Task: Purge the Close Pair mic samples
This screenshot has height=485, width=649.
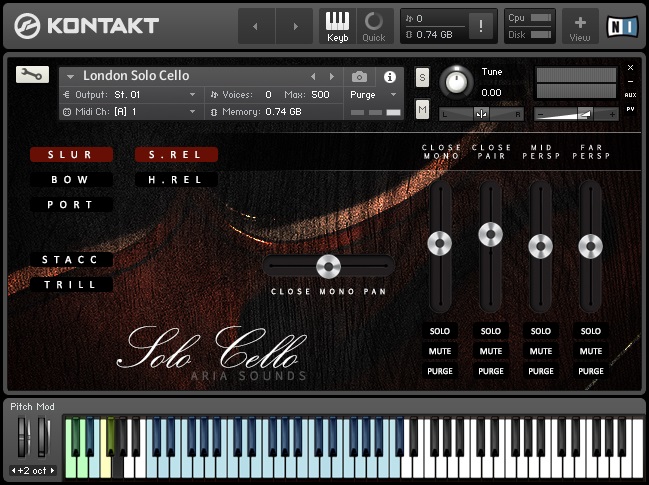Action: pyautogui.click(x=490, y=371)
